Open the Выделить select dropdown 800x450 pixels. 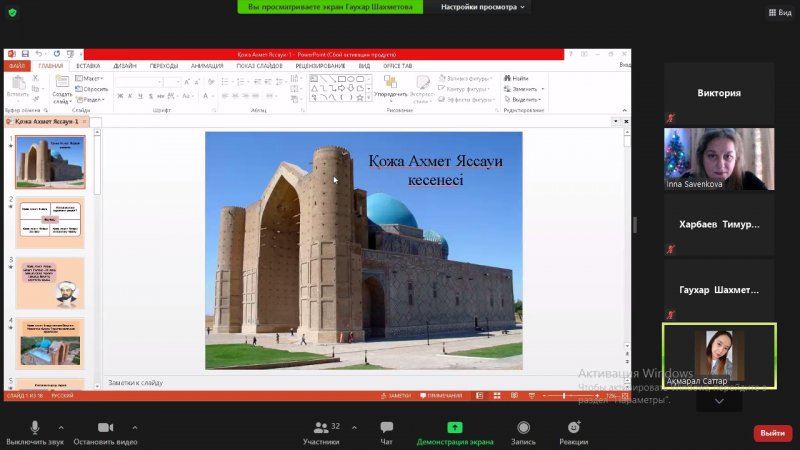523,99
